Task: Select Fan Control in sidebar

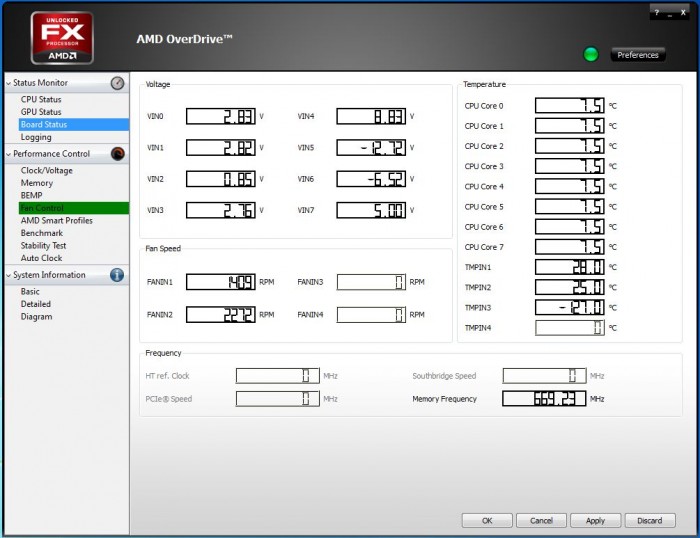Action: [74, 208]
